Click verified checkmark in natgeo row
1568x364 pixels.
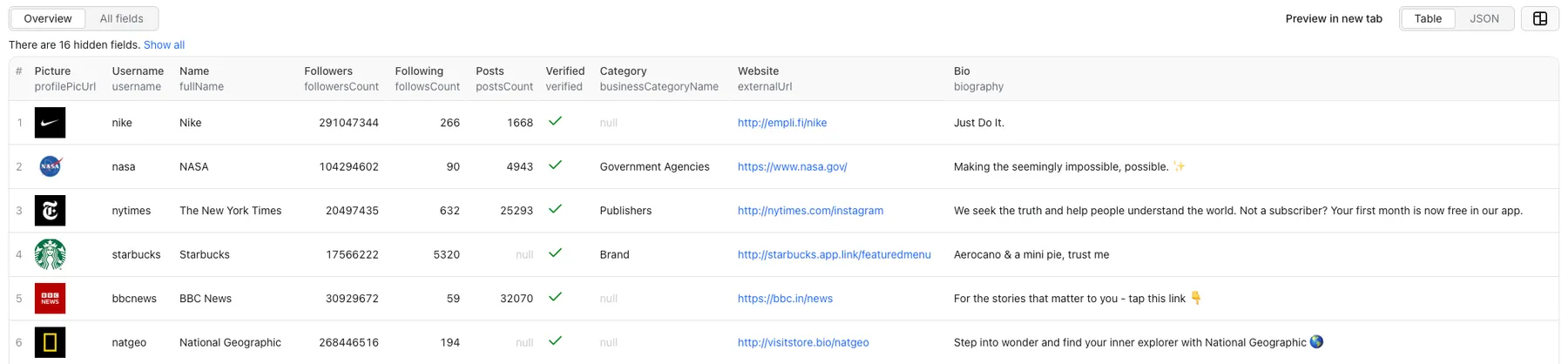click(x=555, y=340)
